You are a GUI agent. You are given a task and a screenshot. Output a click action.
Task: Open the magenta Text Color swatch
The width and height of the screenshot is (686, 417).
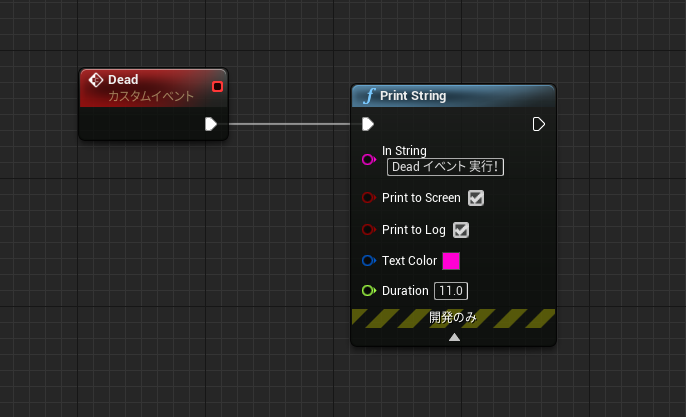[x=451, y=261]
